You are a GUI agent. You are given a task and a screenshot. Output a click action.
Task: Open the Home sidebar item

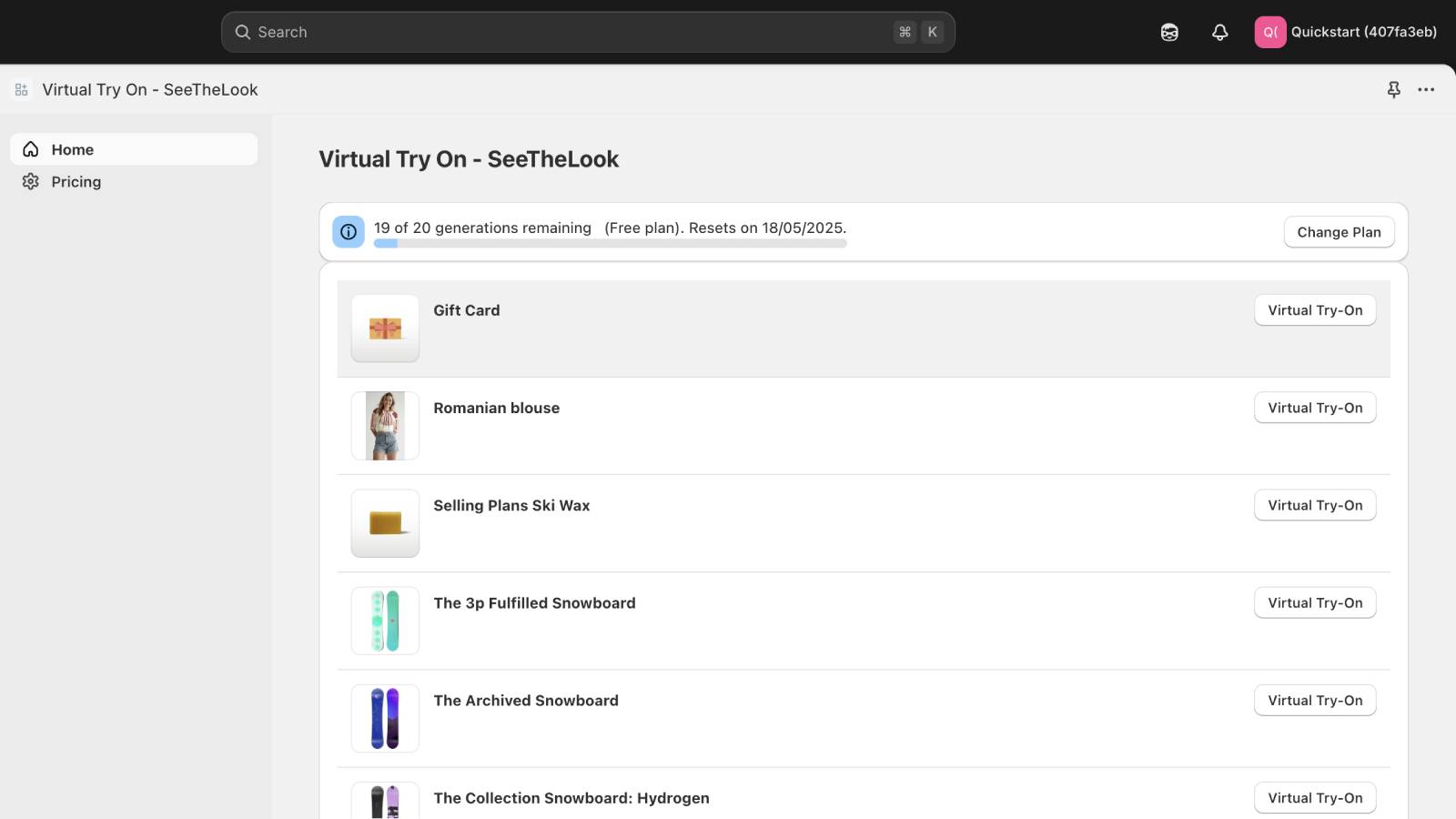[x=134, y=149]
